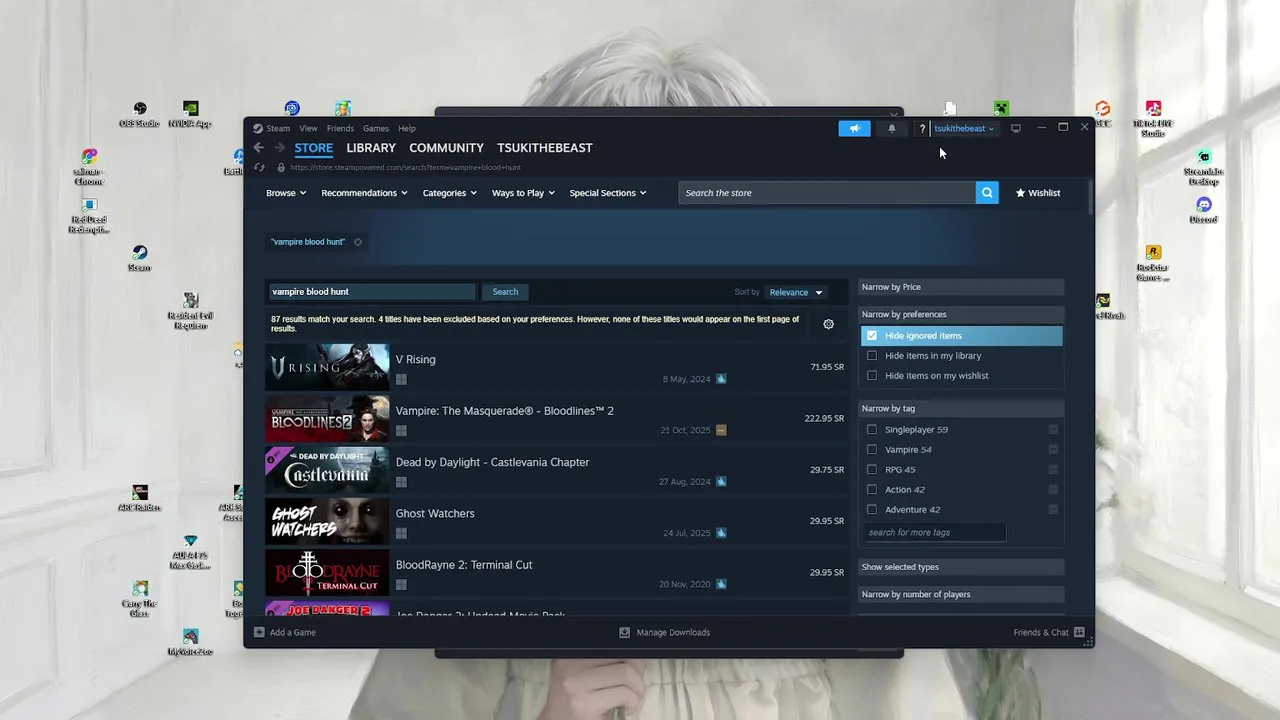Remove the "vampire blood hunt" search tag
1280x720 pixels.
click(x=358, y=242)
